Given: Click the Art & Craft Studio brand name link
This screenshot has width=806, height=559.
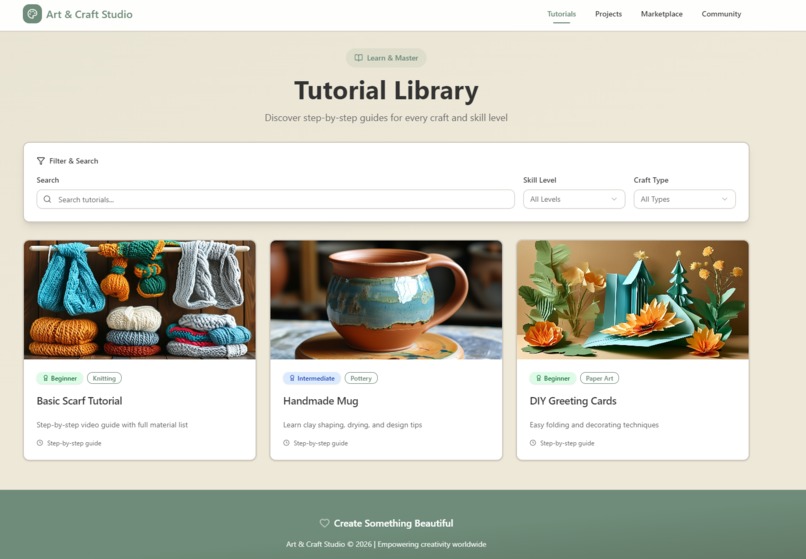Looking at the screenshot, I should 89,14.
